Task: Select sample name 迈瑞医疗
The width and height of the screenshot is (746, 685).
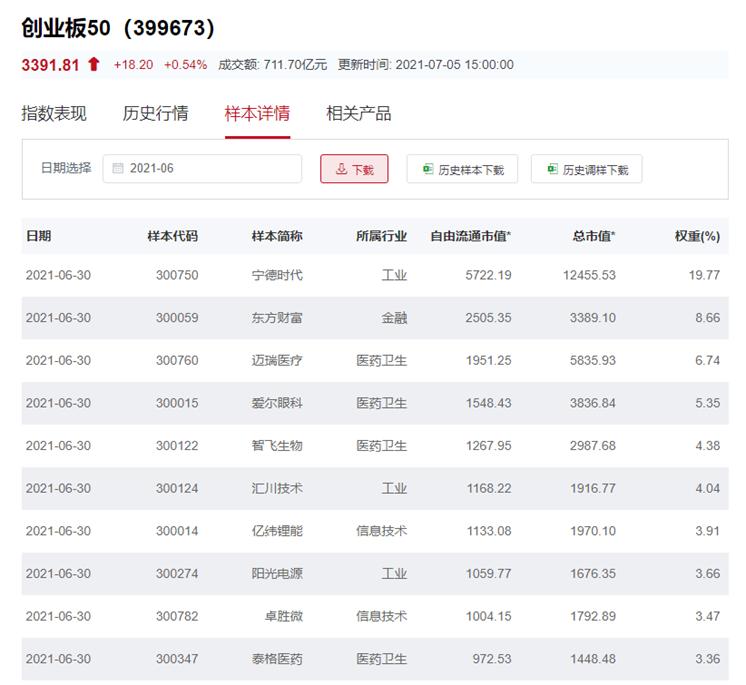Action: tap(277, 360)
